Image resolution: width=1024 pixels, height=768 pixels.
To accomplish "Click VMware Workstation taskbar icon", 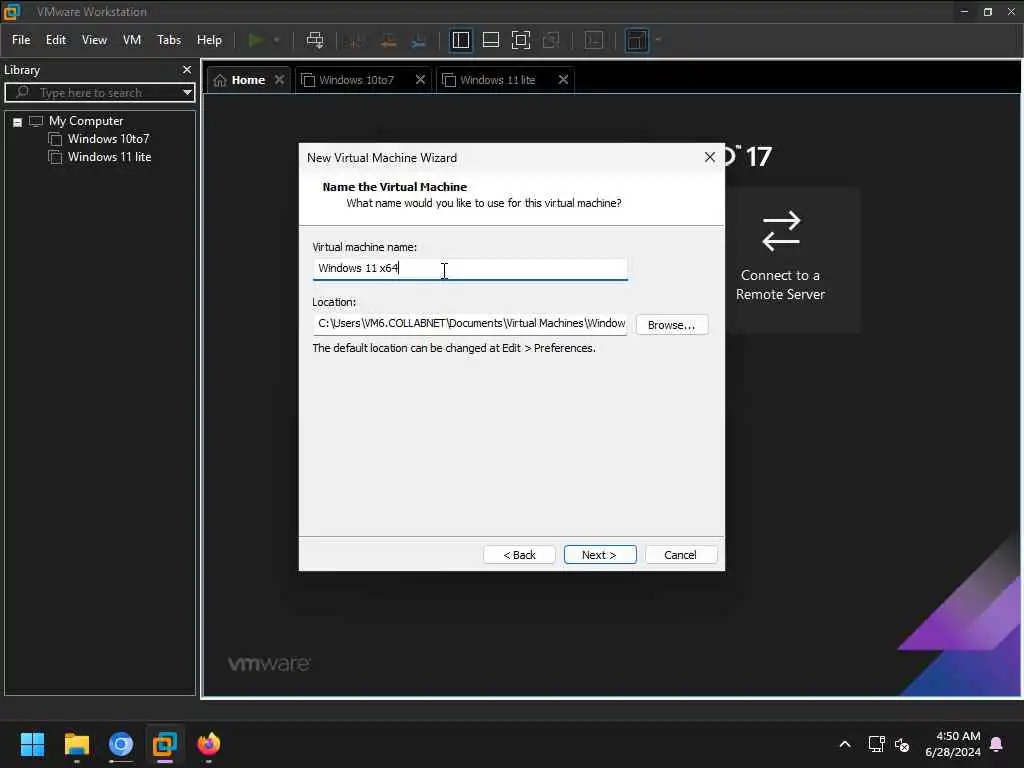I will (165, 744).
